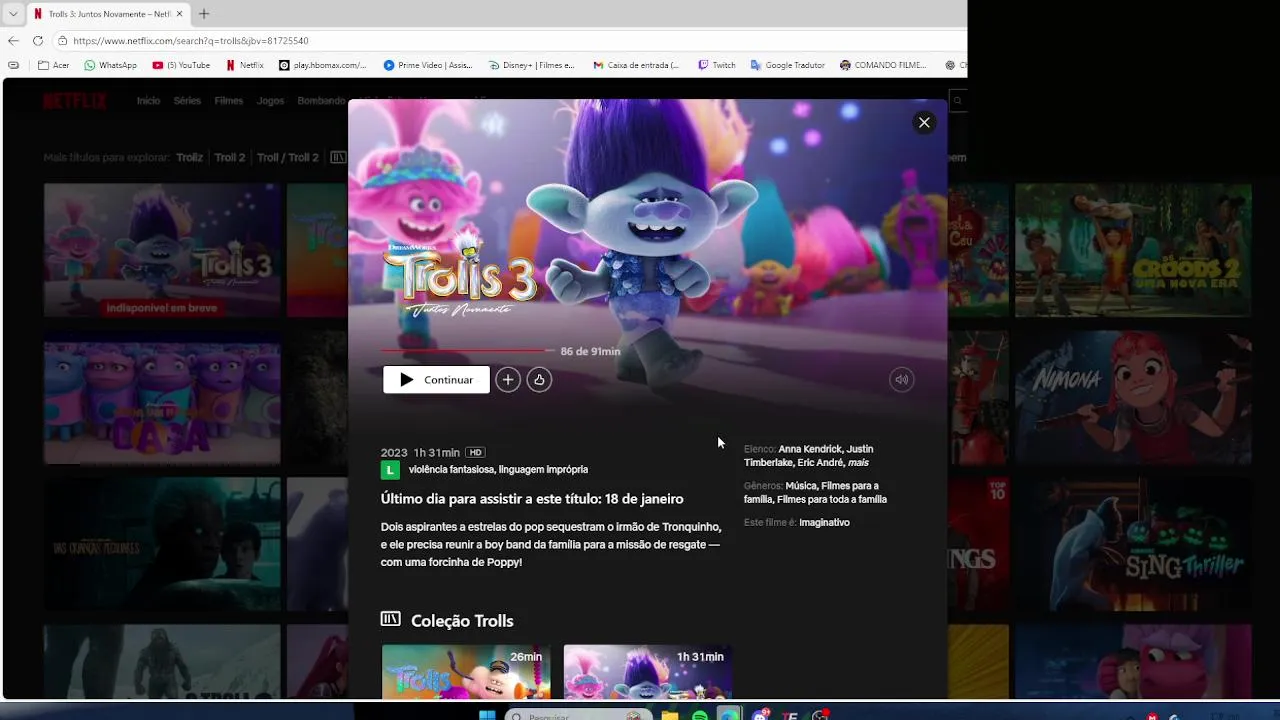The width and height of the screenshot is (1280, 720).
Task: Click the HD quality badge
Action: 476,453
